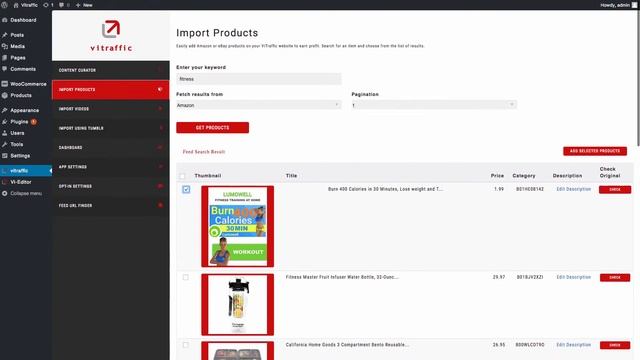Click Add Selected Products button
Viewport: 640px width, 360px height.
(595, 151)
